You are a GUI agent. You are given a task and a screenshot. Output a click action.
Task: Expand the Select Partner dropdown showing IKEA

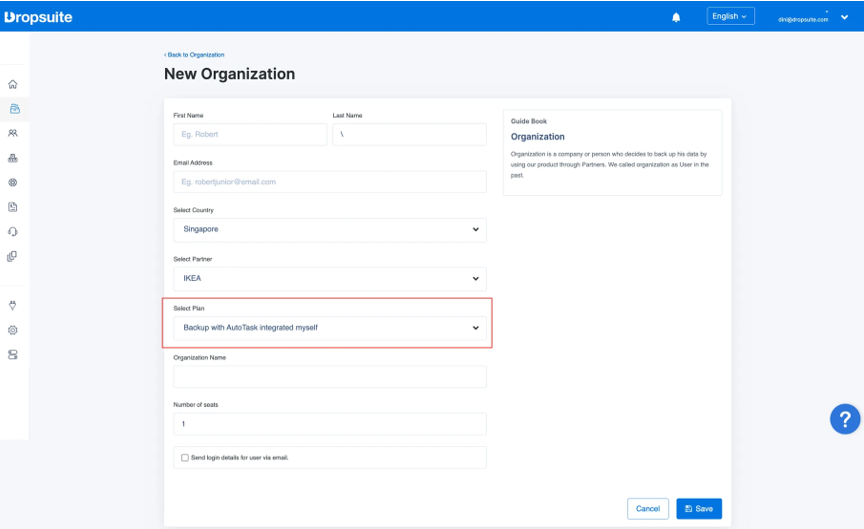point(329,278)
